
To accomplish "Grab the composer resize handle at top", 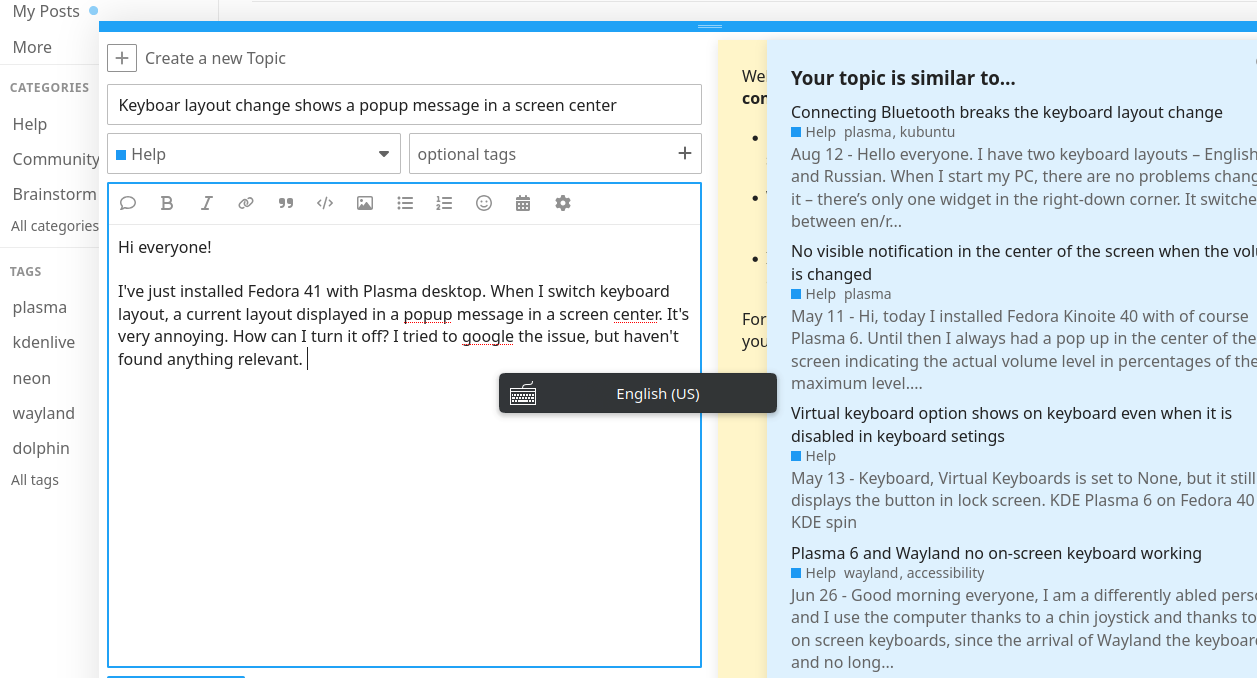I will [710, 26].
